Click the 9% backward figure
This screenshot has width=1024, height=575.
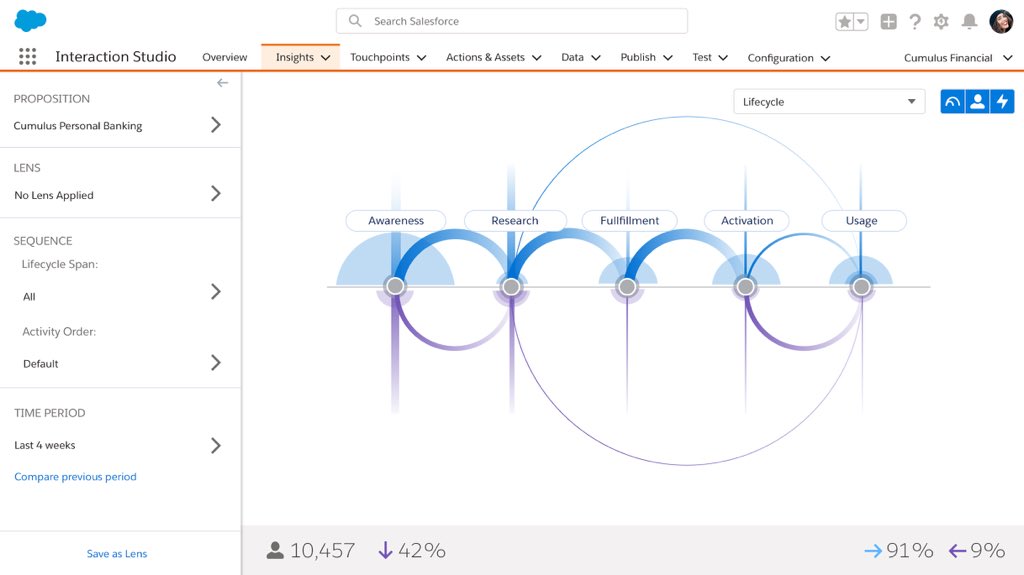coord(987,550)
